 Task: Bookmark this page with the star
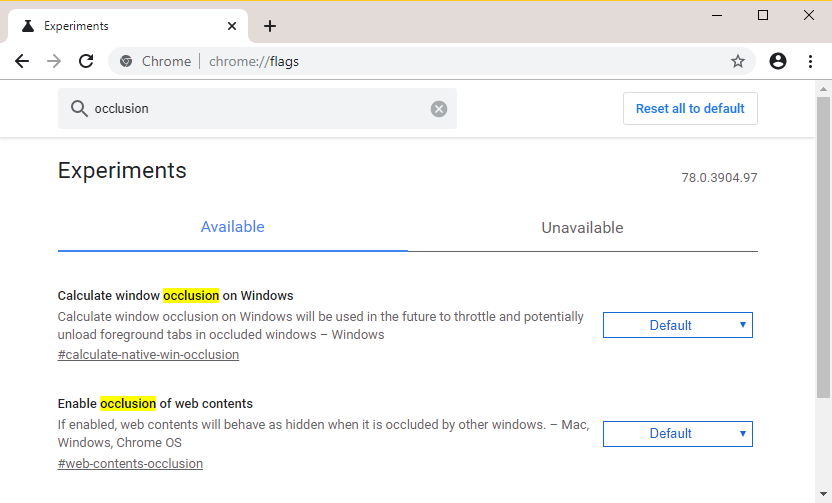tap(738, 61)
